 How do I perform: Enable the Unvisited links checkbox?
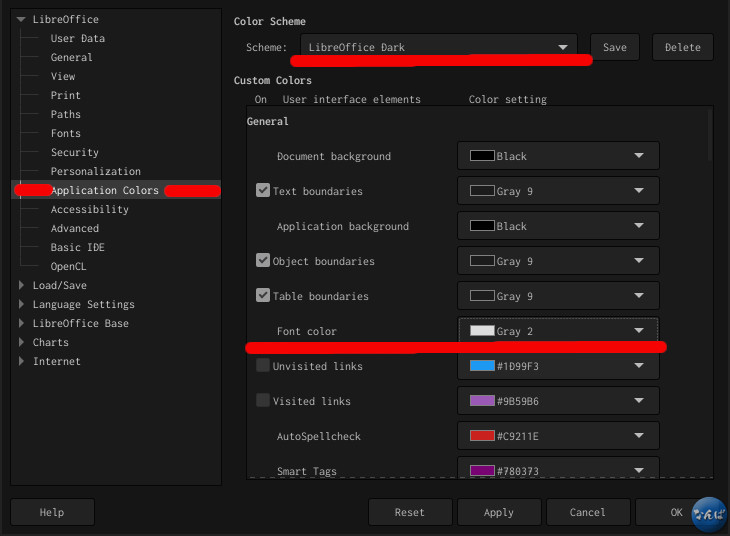point(263,365)
